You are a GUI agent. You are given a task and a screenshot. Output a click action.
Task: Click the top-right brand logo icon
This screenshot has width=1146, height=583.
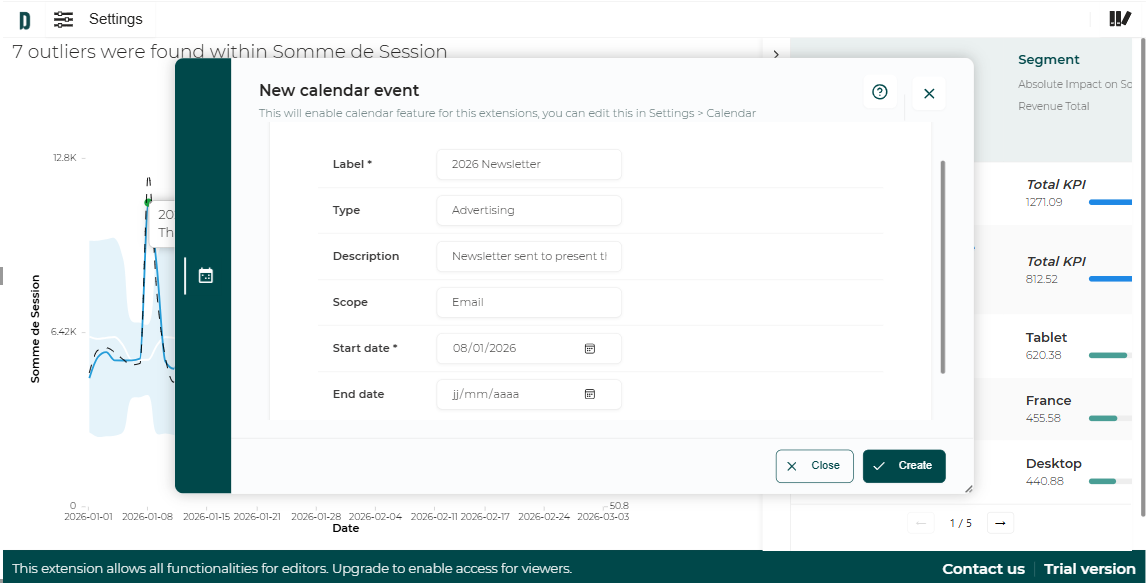pos(1120,19)
